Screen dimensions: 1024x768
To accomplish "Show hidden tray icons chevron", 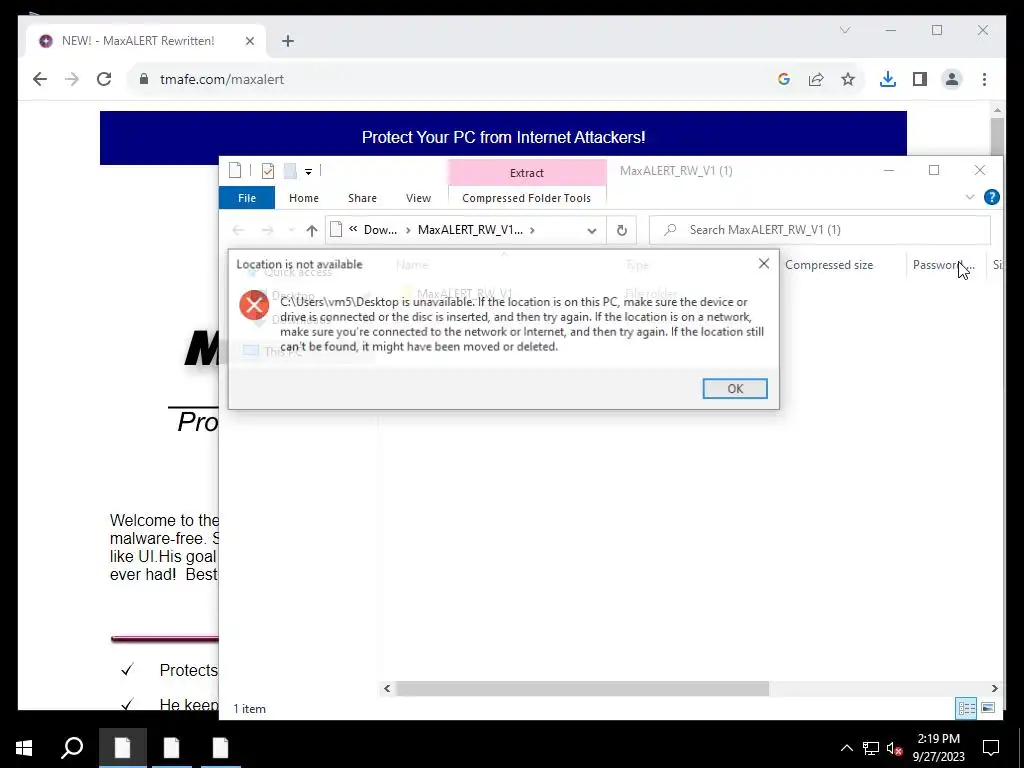I will (846, 748).
